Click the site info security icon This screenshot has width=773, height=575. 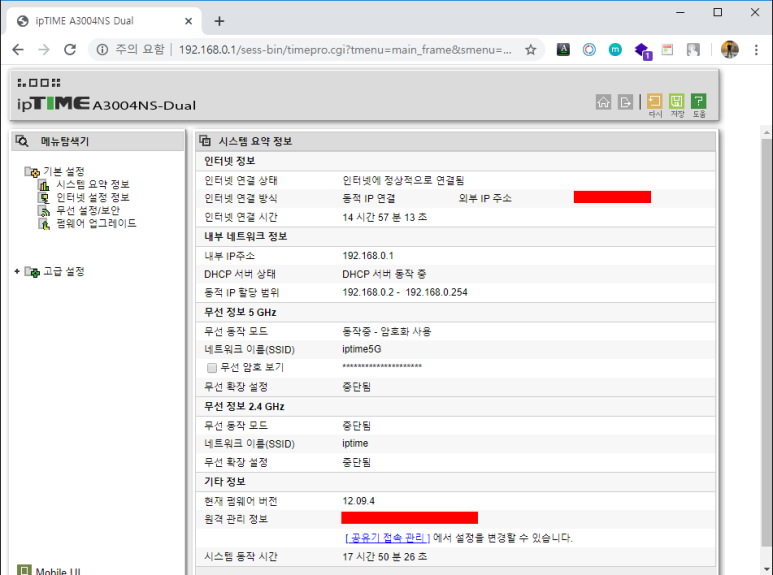(x=102, y=49)
